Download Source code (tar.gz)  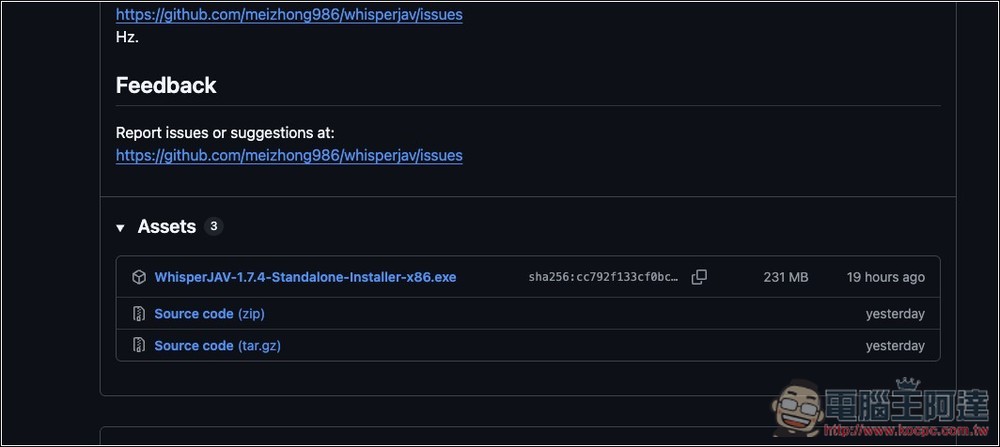(217, 346)
